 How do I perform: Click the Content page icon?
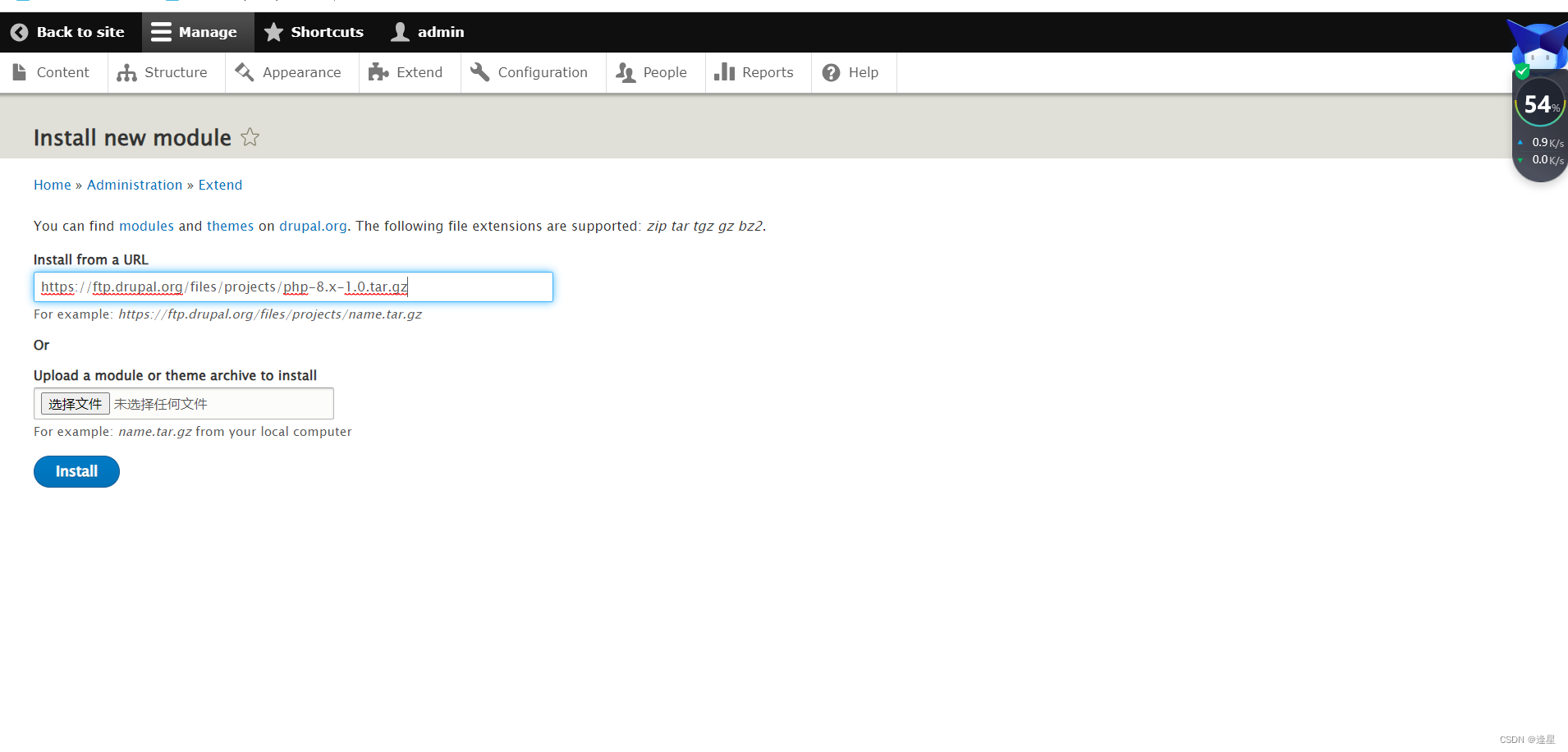(x=20, y=72)
